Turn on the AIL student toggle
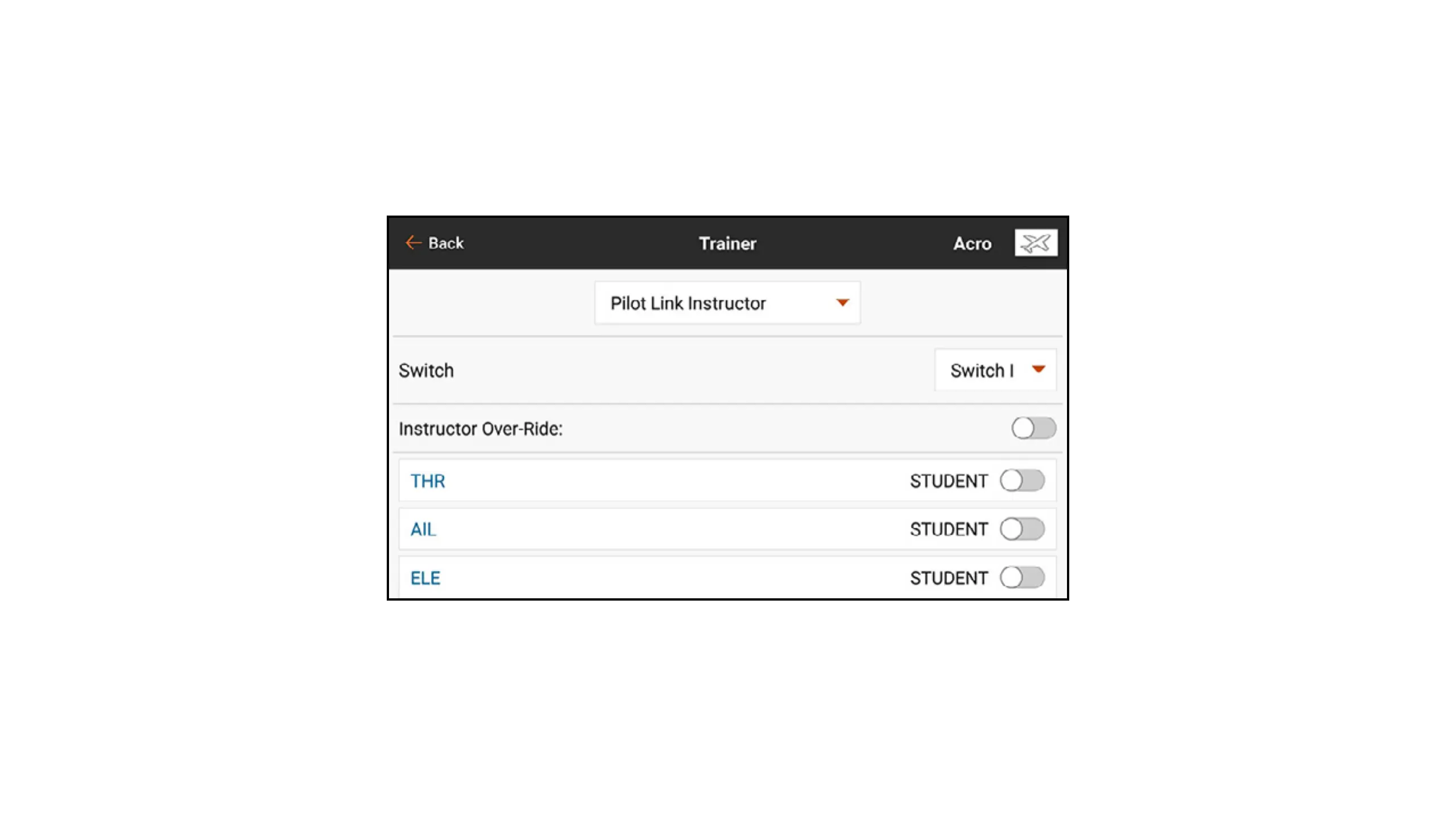1456x819 pixels. (x=1022, y=529)
